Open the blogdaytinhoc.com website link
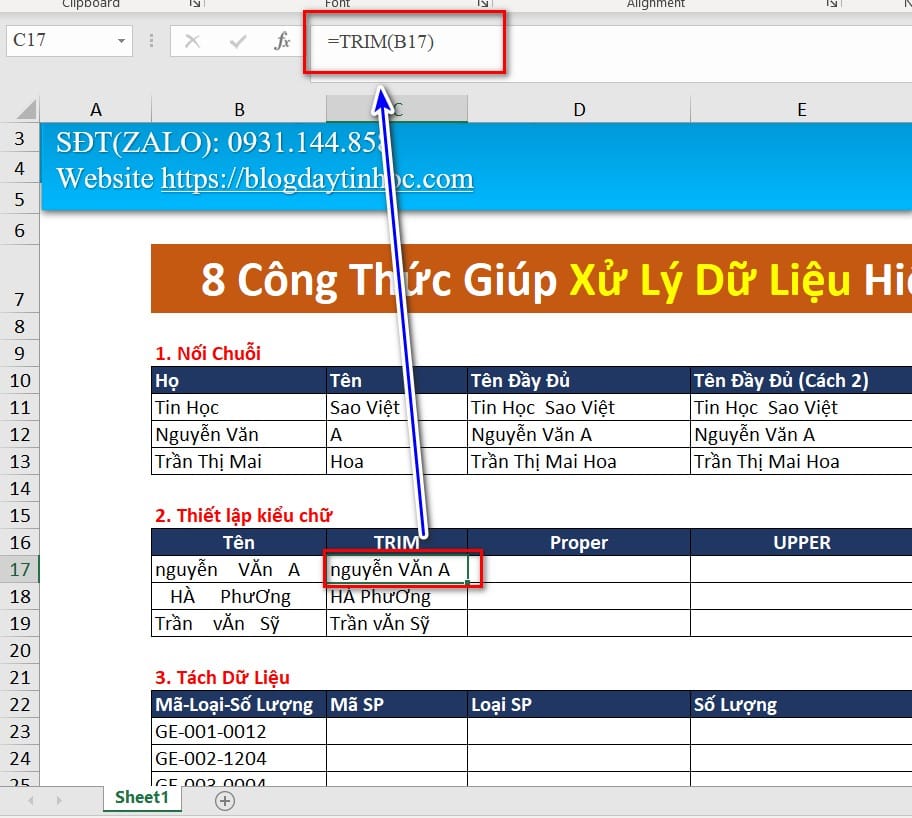 (318, 178)
